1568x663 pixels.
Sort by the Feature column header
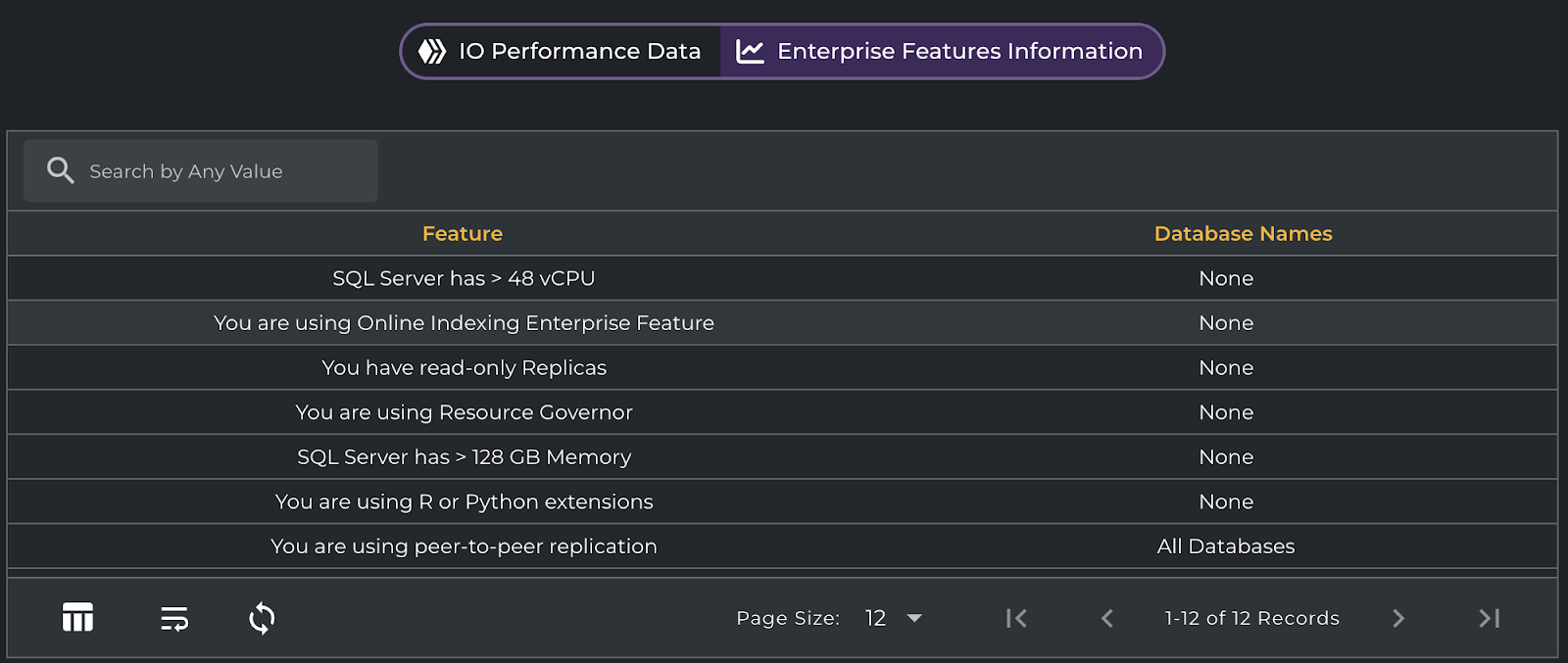click(x=462, y=234)
